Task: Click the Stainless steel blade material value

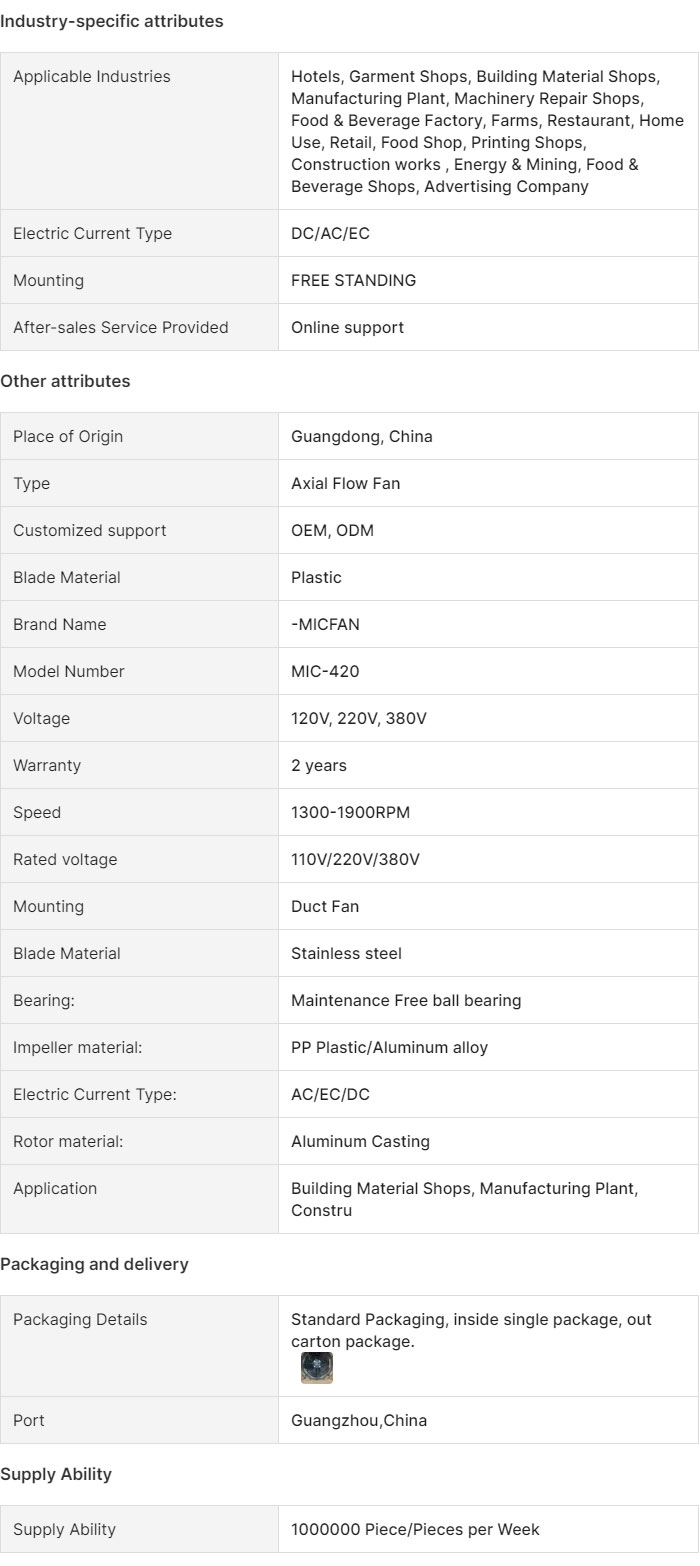Action: click(x=346, y=953)
